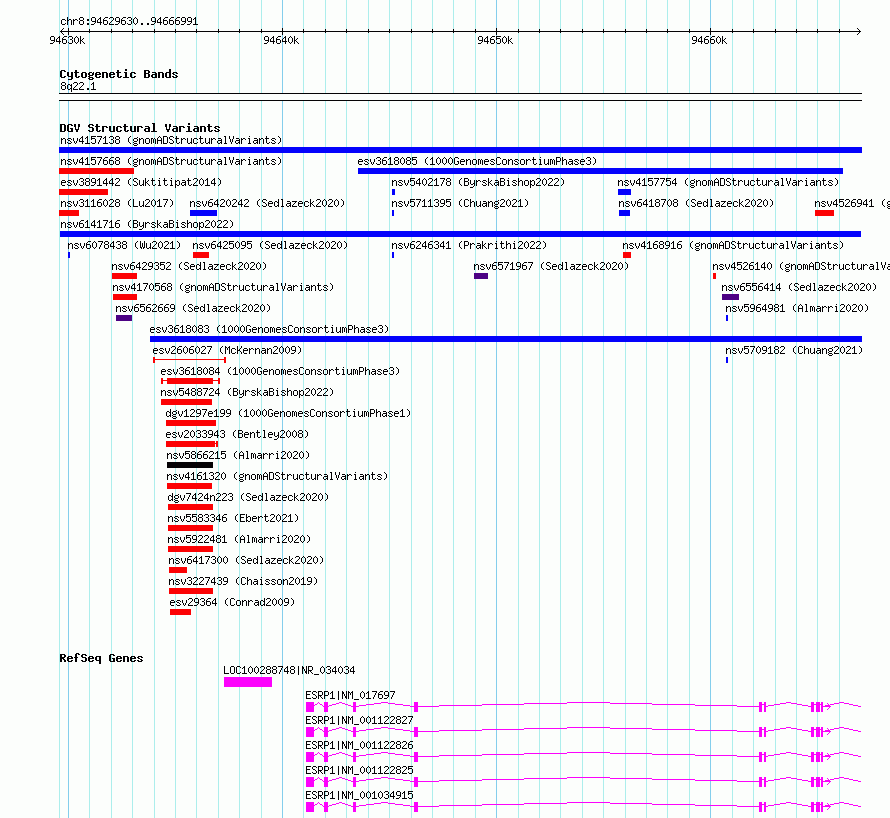Image resolution: width=890 pixels, height=818 pixels.
Task: Click the nsv6420242 Sedlazeck2020 label
Action: point(267,203)
